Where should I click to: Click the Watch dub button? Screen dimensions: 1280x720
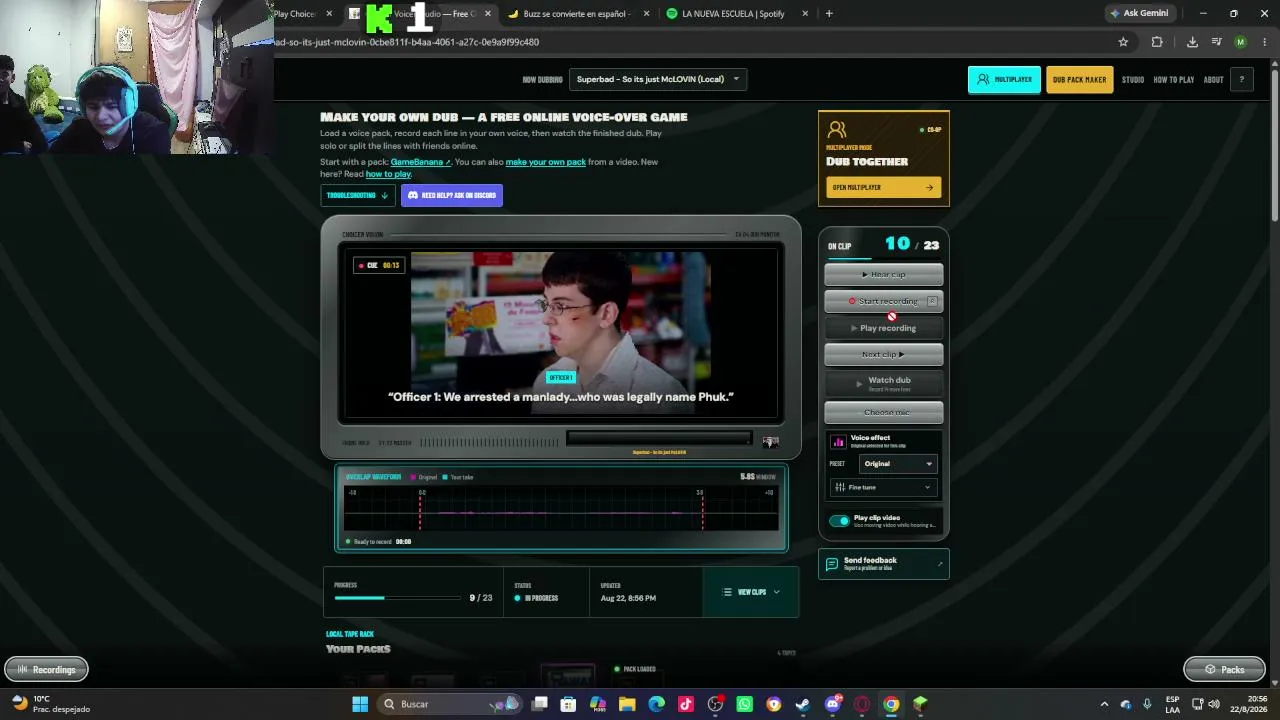coord(884,382)
